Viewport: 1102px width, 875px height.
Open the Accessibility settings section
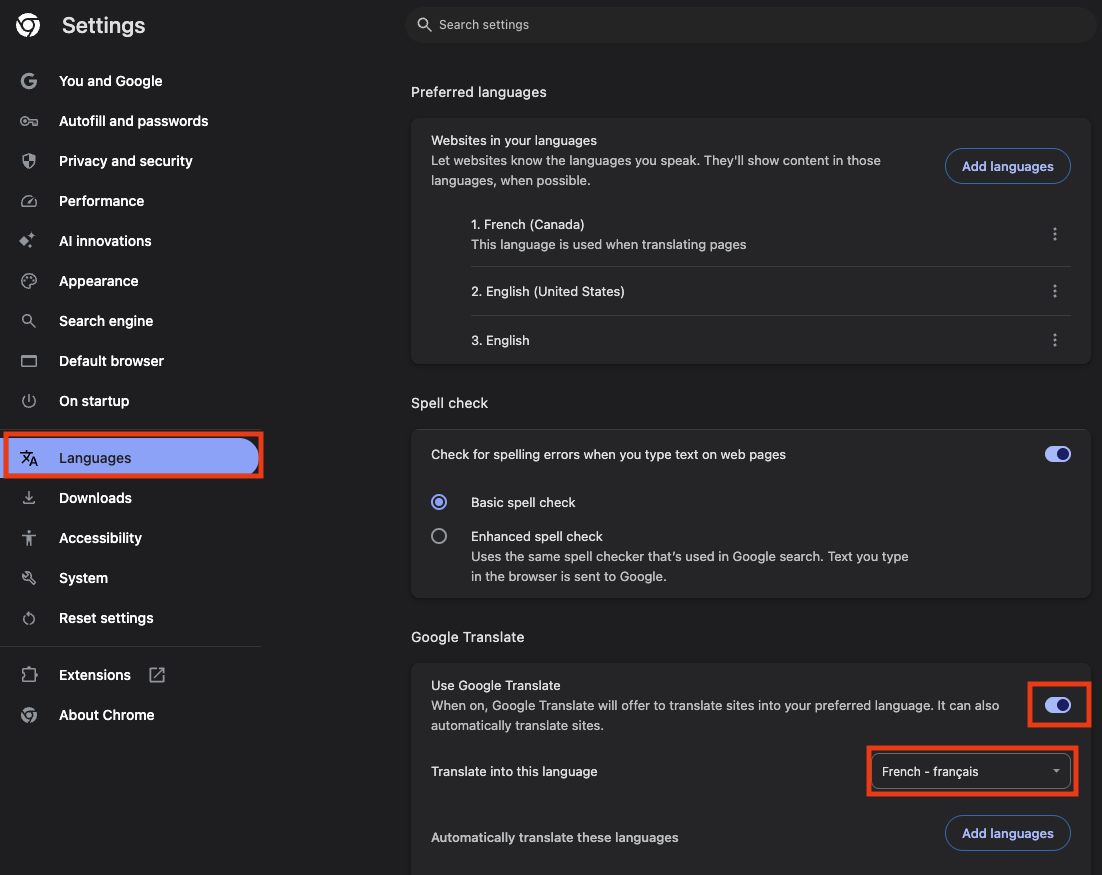100,538
